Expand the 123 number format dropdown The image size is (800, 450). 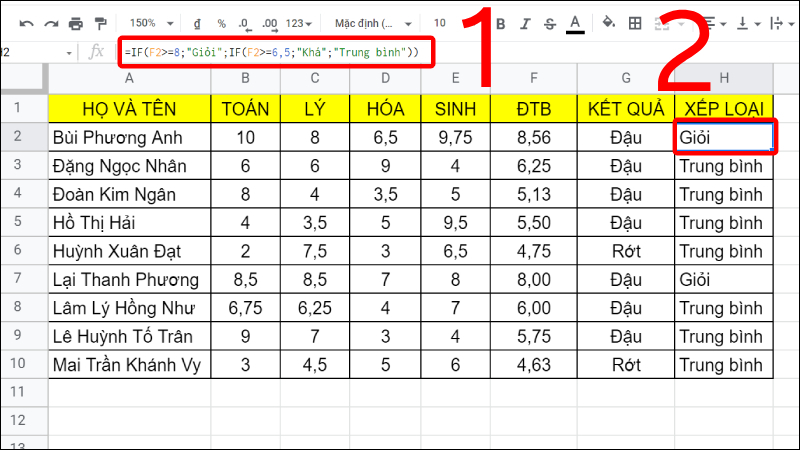pyautogui.click(x=300, y=22)
